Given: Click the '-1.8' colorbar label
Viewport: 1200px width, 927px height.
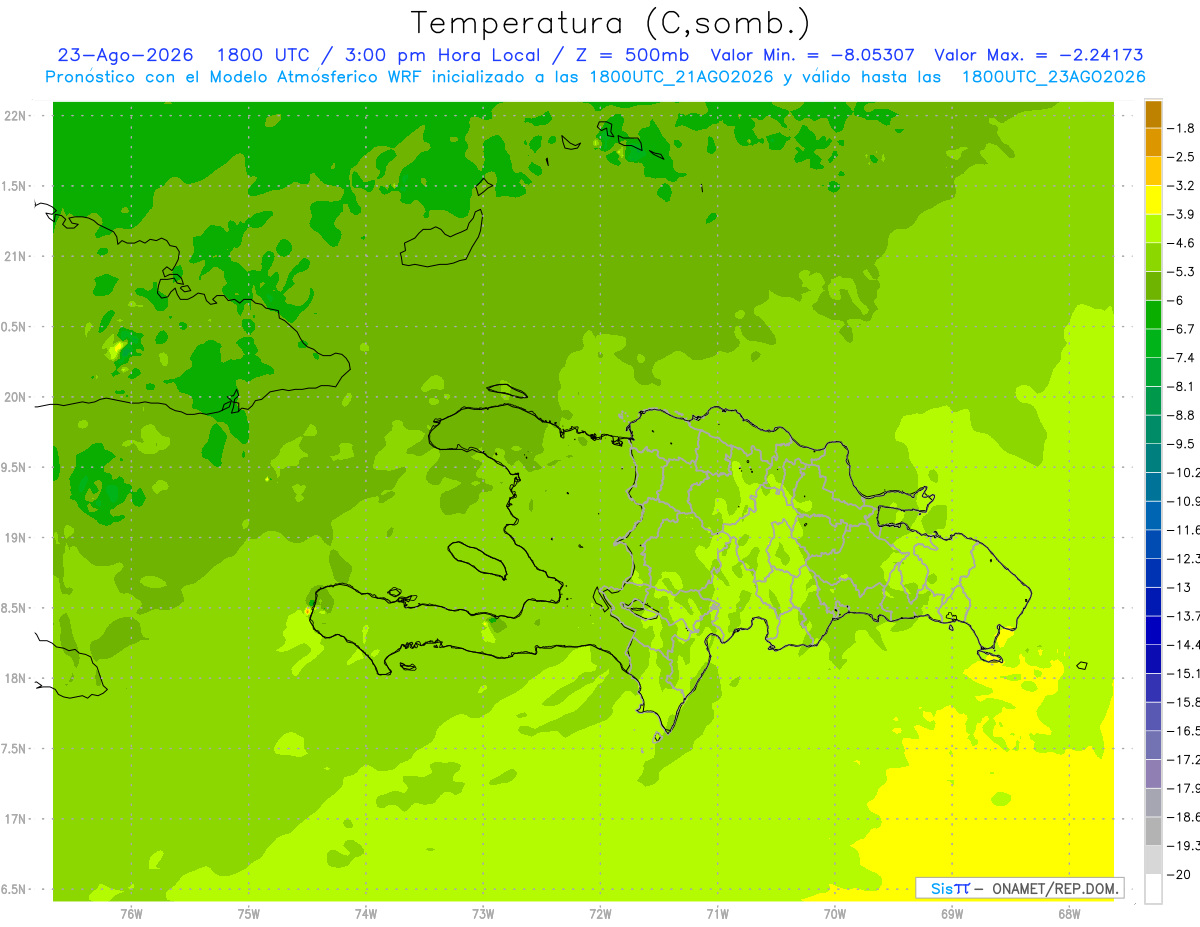Looking at the screenshot, I should coord(1183,128).
